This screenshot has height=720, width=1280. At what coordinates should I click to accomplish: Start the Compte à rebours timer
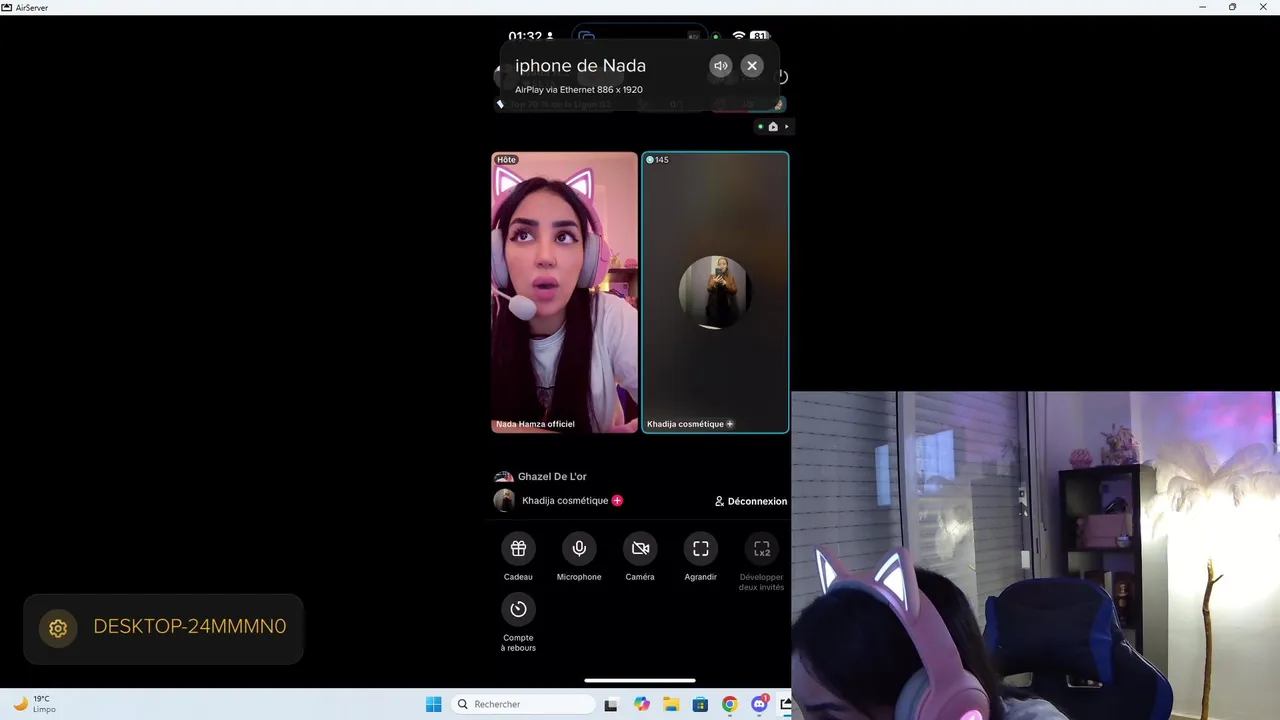tap(518, 609)
